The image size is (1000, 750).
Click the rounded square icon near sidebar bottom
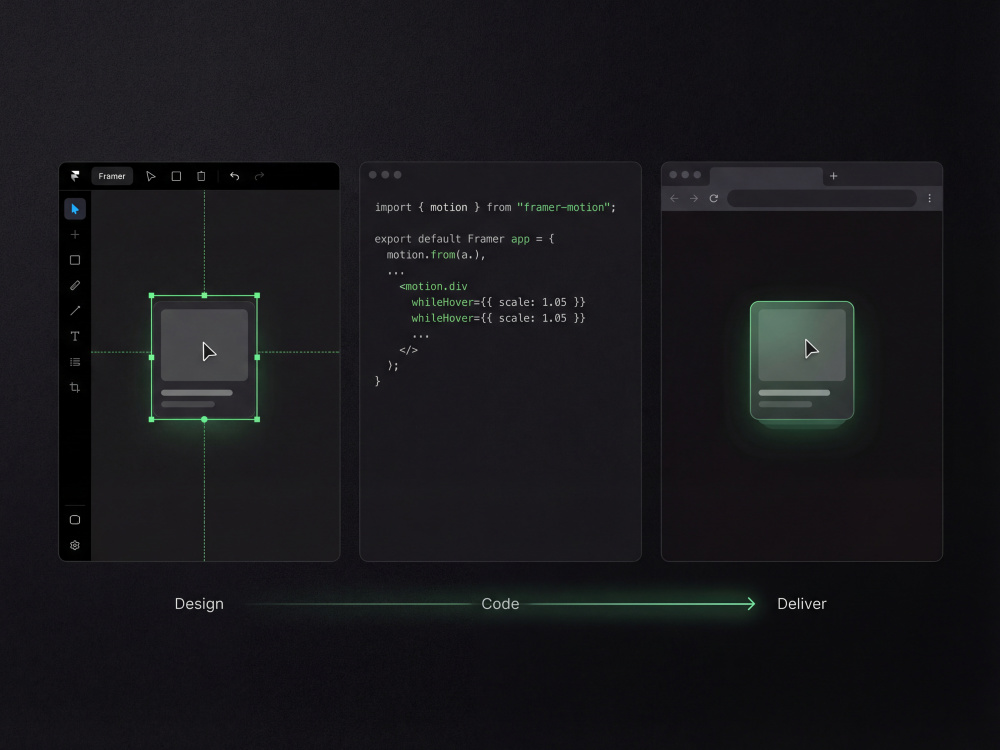tap(75, 520)
